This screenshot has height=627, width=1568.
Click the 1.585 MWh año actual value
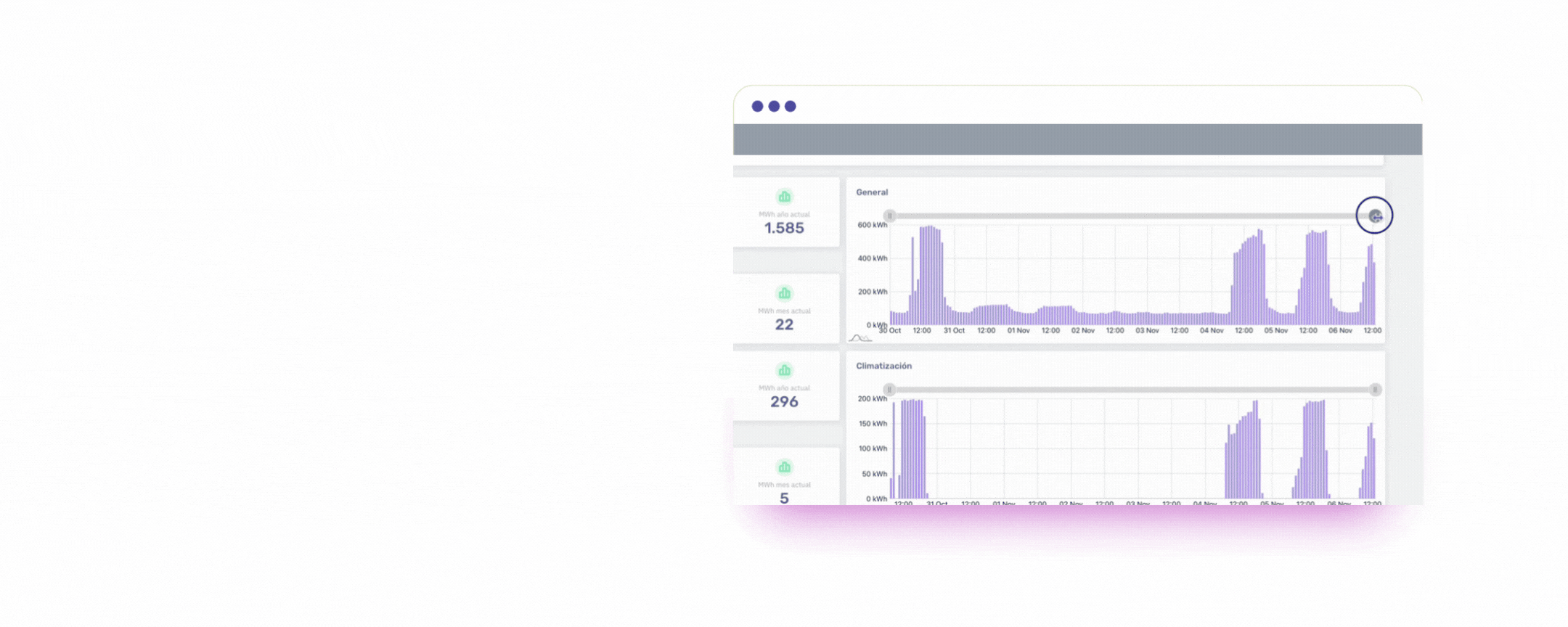pyautogui.click(x=784, y=228)
